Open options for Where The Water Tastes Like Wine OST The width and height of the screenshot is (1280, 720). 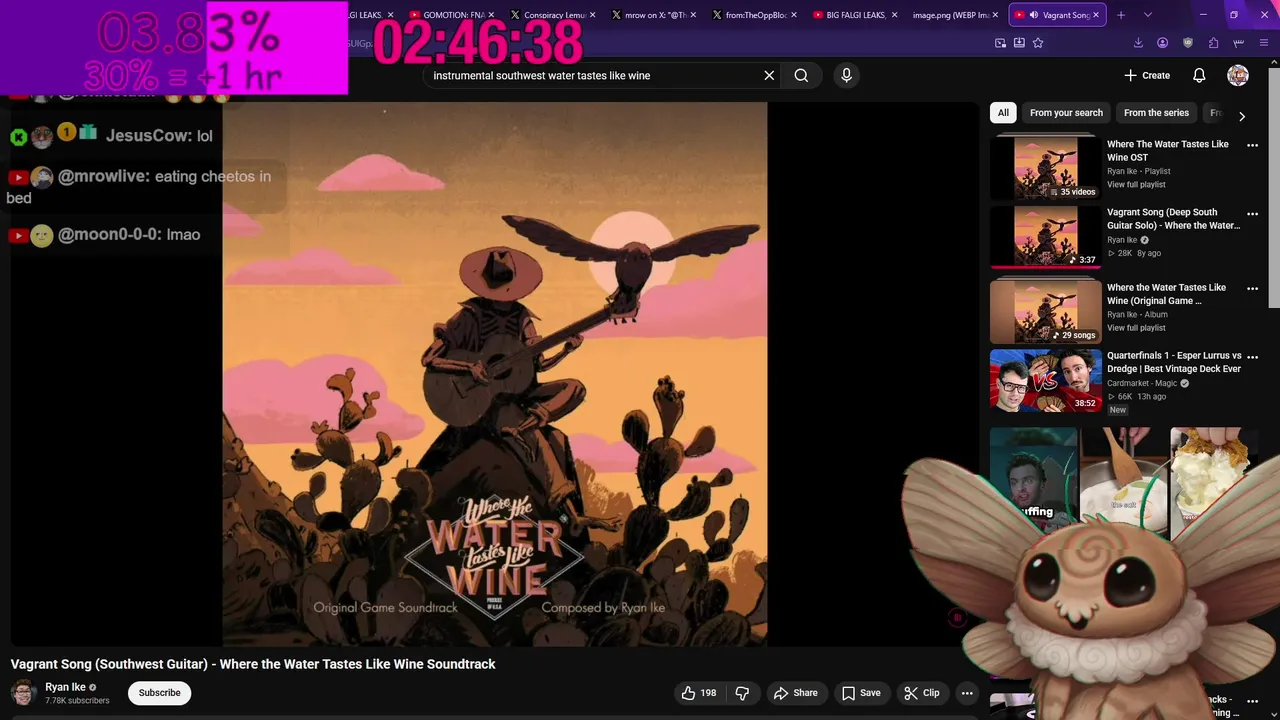(x=1252, y=145)
